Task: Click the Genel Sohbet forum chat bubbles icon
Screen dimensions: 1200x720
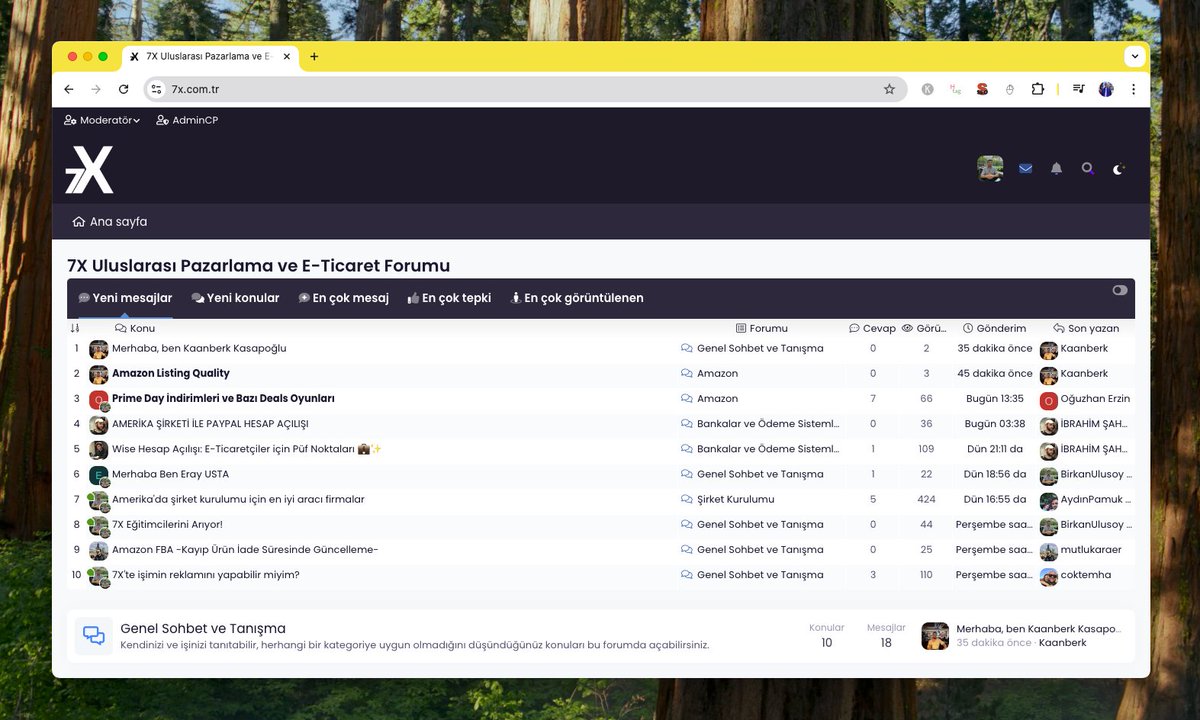Action: coord(94,636)
